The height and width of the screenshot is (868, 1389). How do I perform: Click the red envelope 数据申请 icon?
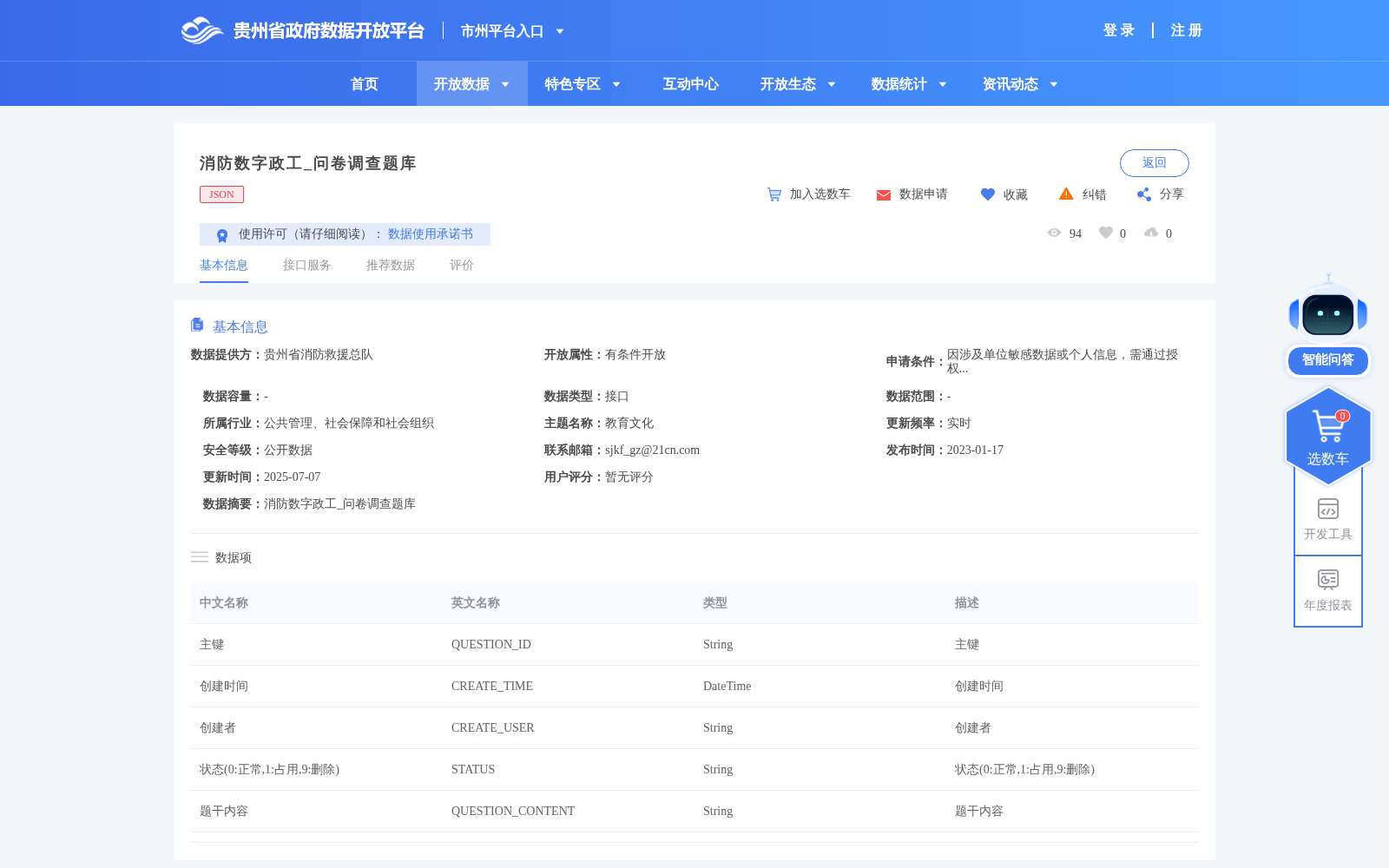coord(884,195)
